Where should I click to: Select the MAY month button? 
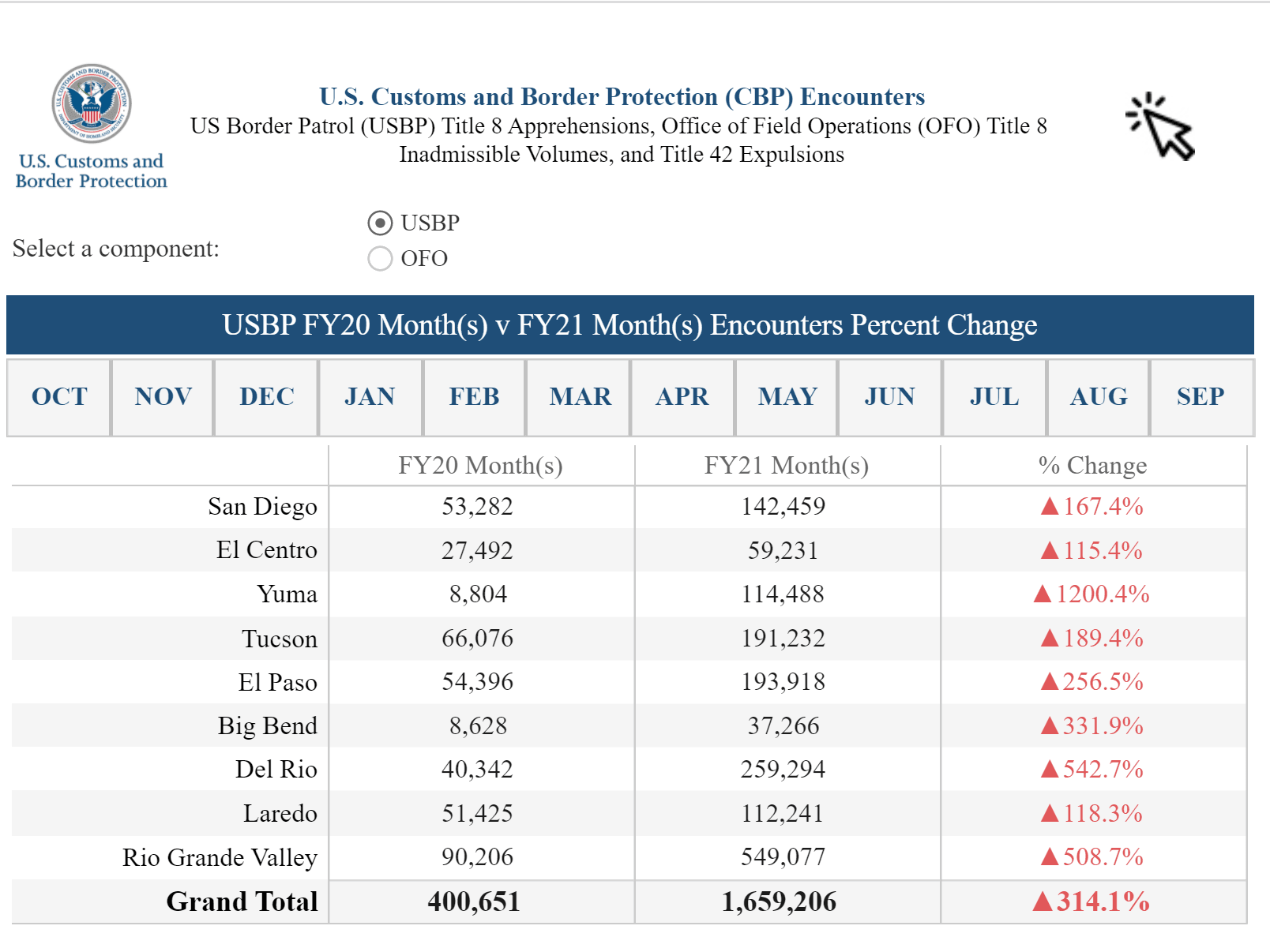(787, 397)
